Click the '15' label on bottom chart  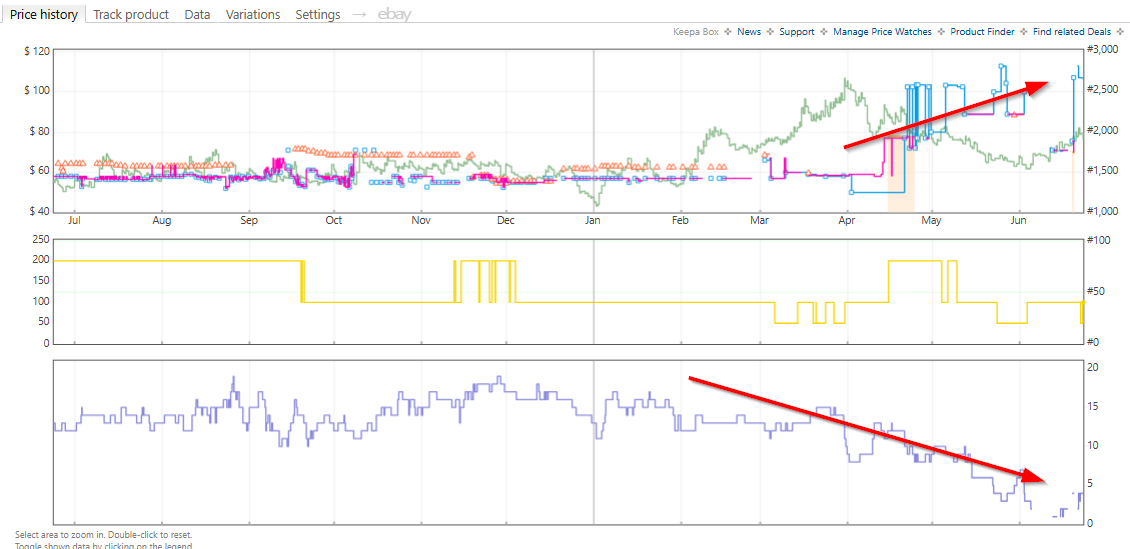coord(1092,407)
